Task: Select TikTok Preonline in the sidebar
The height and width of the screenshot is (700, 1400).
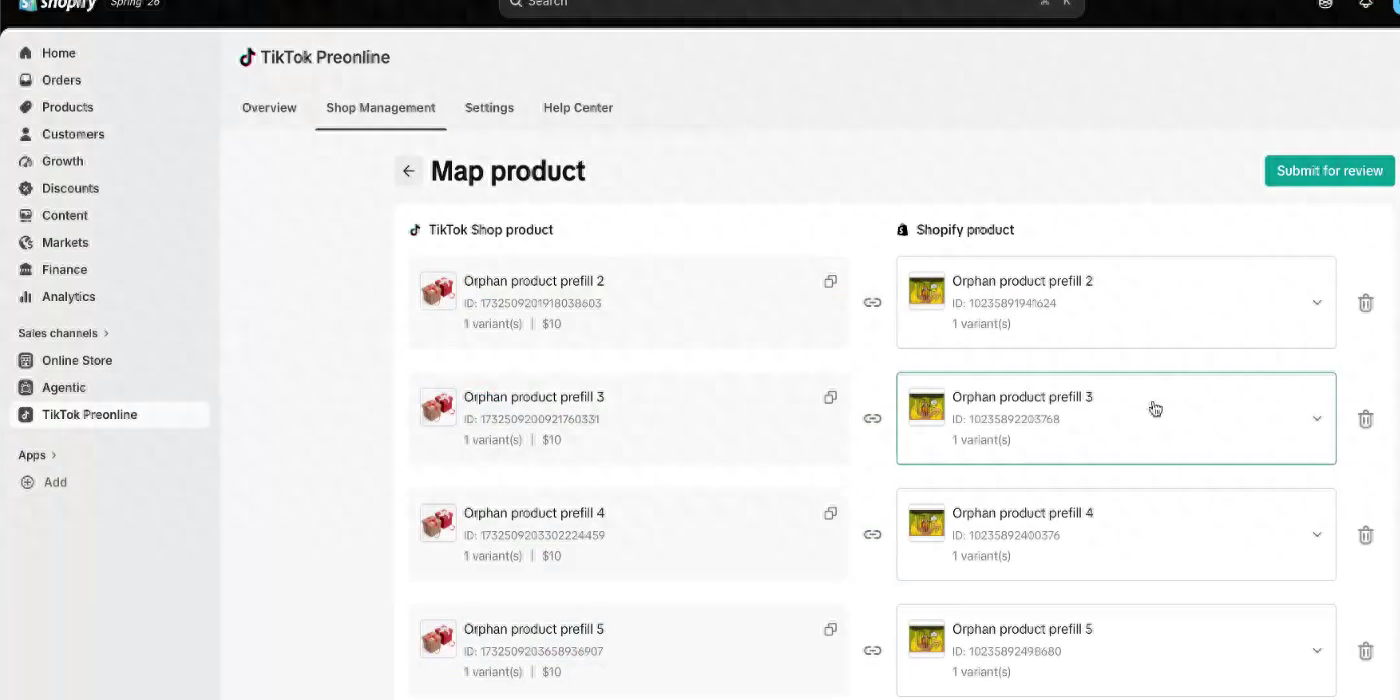Action: (x=110, y=415)
